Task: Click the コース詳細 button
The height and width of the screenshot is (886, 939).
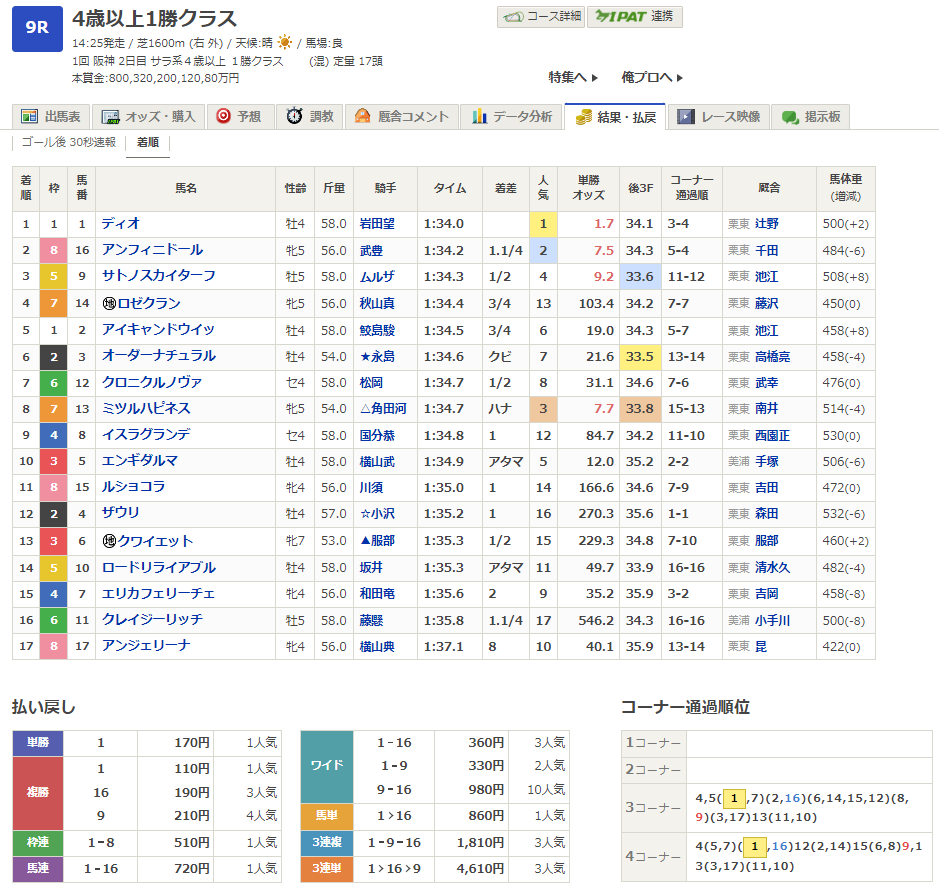Action: pyautogui.click(x=541, y=16)
